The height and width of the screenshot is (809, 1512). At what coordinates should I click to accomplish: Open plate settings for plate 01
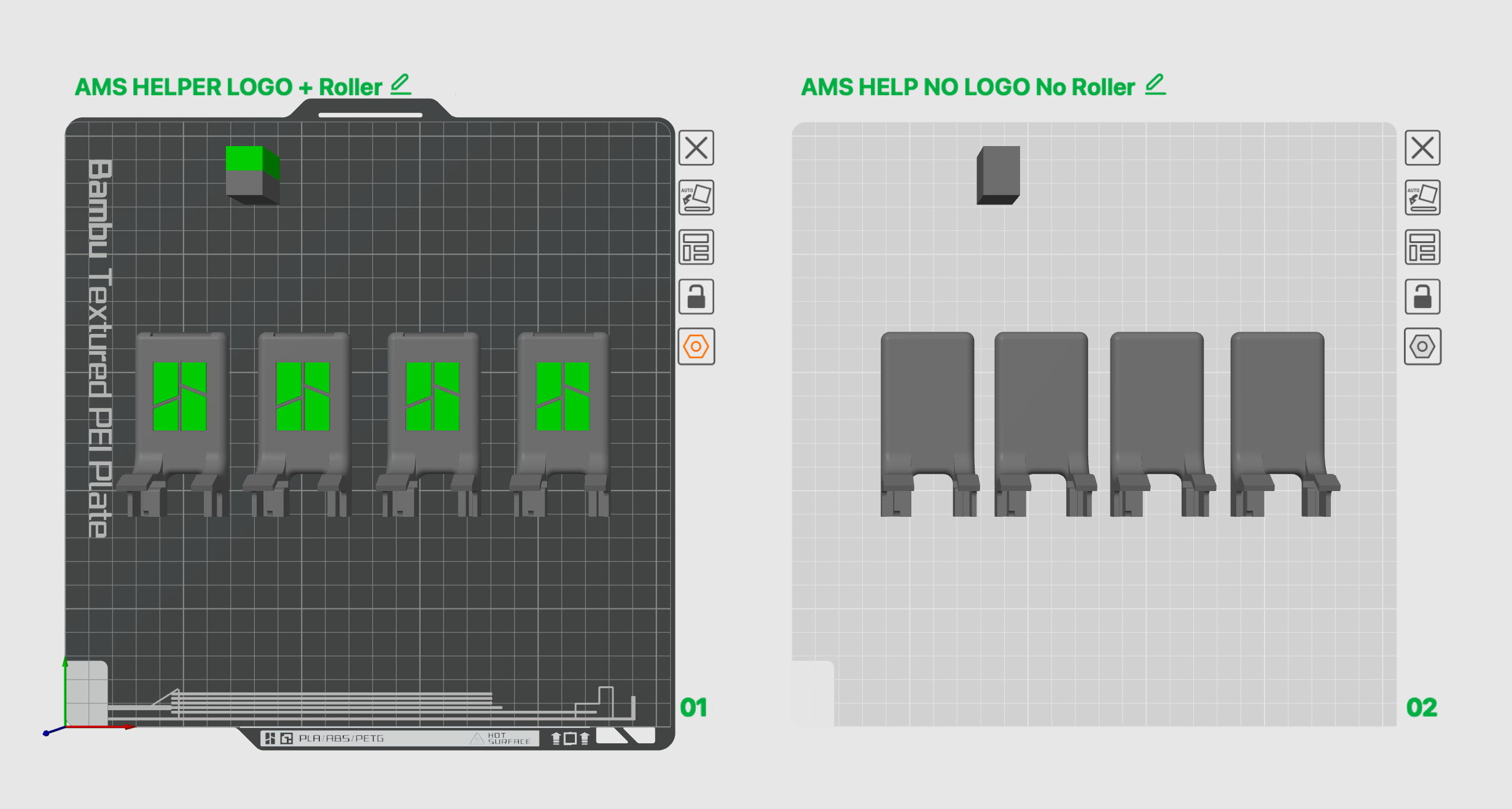pos(696,248)
